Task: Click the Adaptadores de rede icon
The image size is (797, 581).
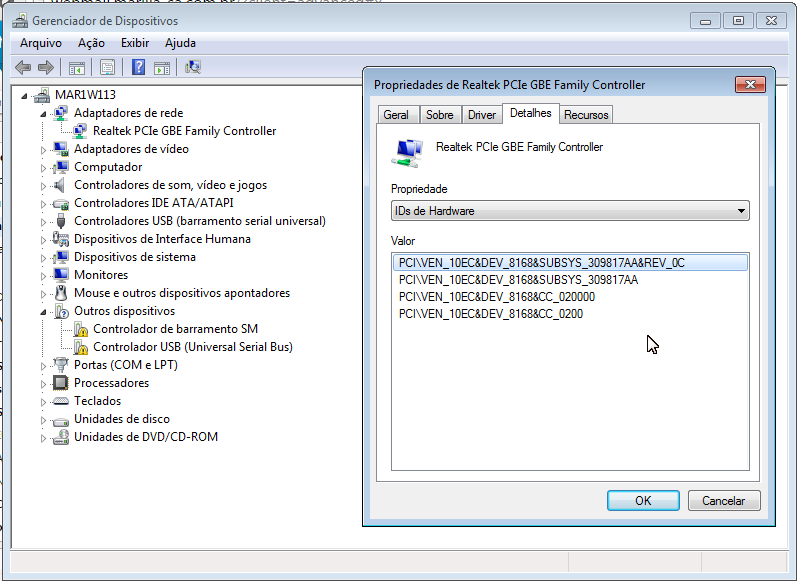Action: [x=61, y=113]
